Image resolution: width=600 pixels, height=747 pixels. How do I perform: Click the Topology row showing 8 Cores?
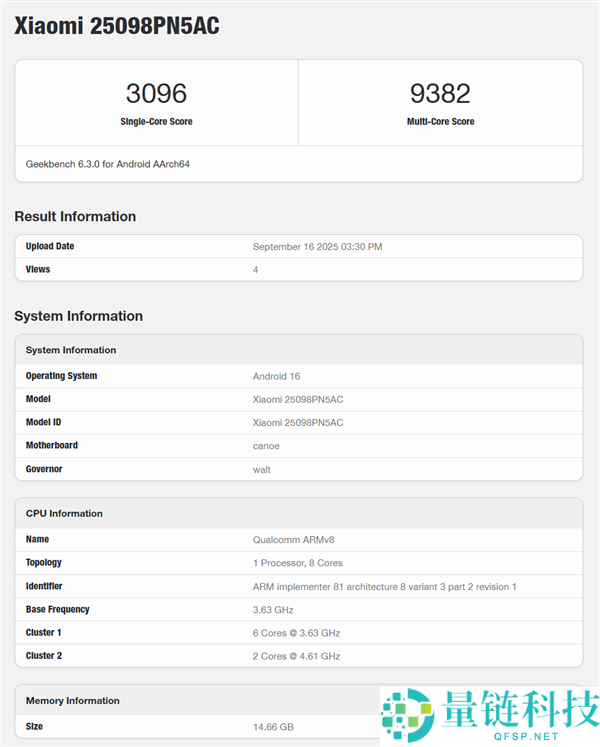pos(299,563)
